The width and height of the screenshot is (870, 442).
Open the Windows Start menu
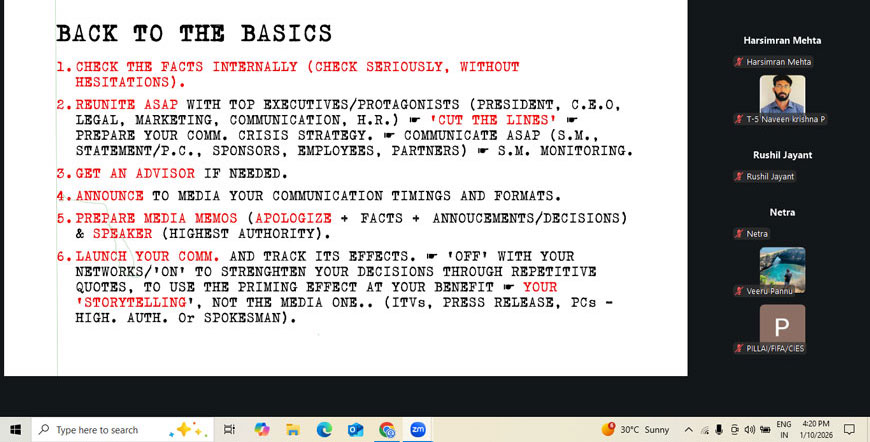click(14, 429)
